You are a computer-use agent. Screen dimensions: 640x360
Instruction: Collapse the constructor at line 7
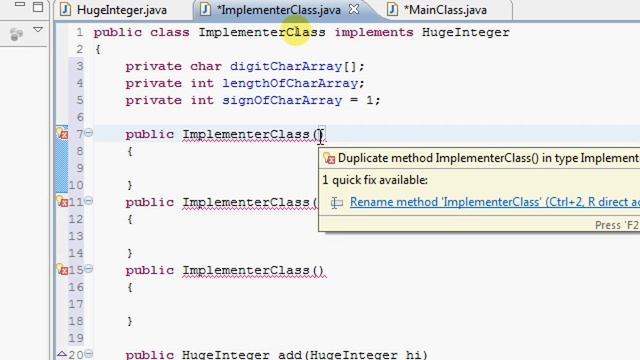click(89, 133)
